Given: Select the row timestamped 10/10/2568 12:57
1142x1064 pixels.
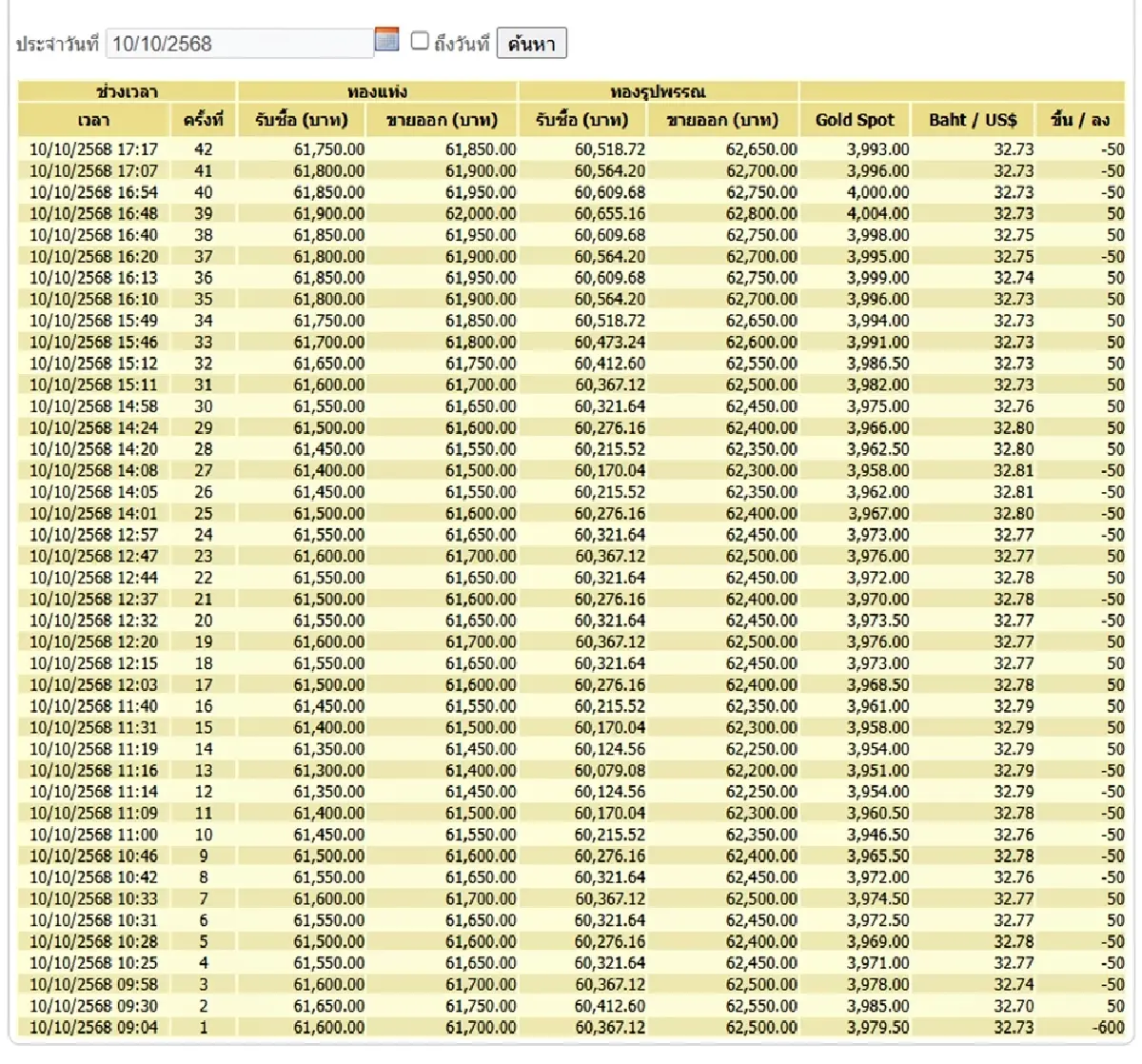Looking at the screenshot, I should click(93, 535).
